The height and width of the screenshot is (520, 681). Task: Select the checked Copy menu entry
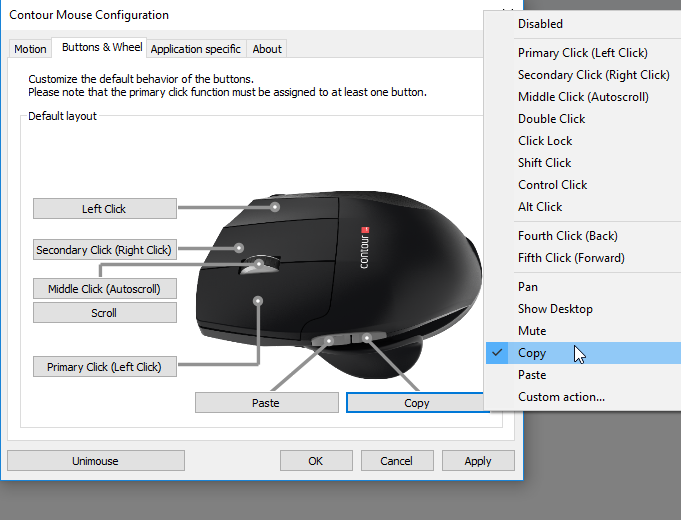click(x=583, y=353)
